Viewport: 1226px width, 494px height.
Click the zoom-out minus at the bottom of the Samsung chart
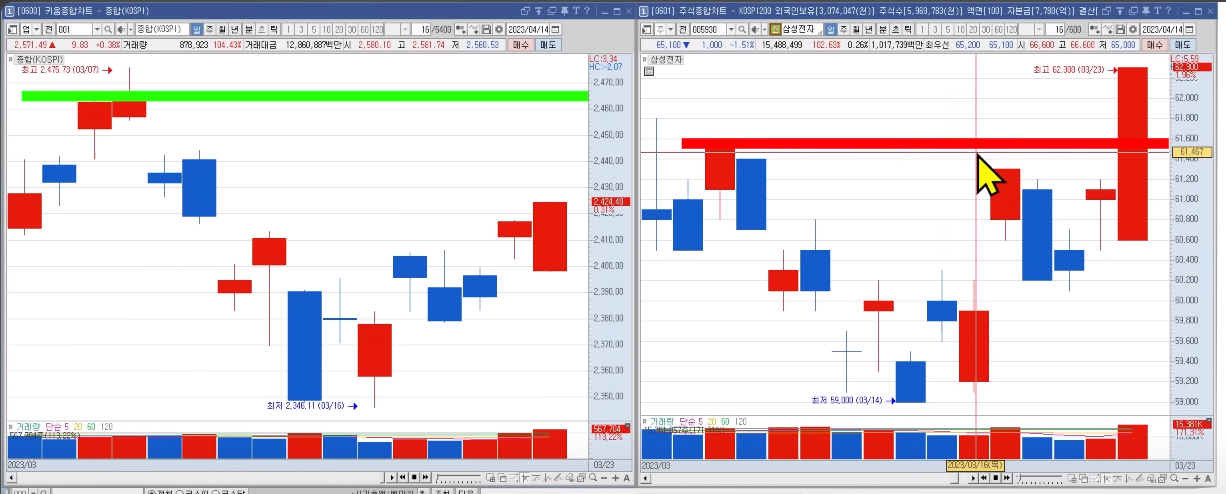(x=1185, y=478)
